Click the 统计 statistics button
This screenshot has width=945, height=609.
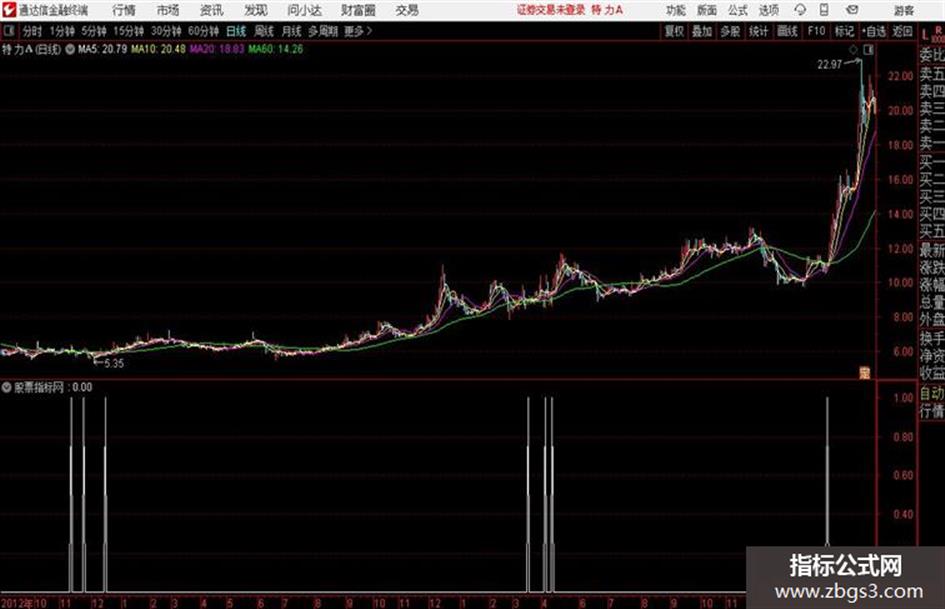point(759,31)
